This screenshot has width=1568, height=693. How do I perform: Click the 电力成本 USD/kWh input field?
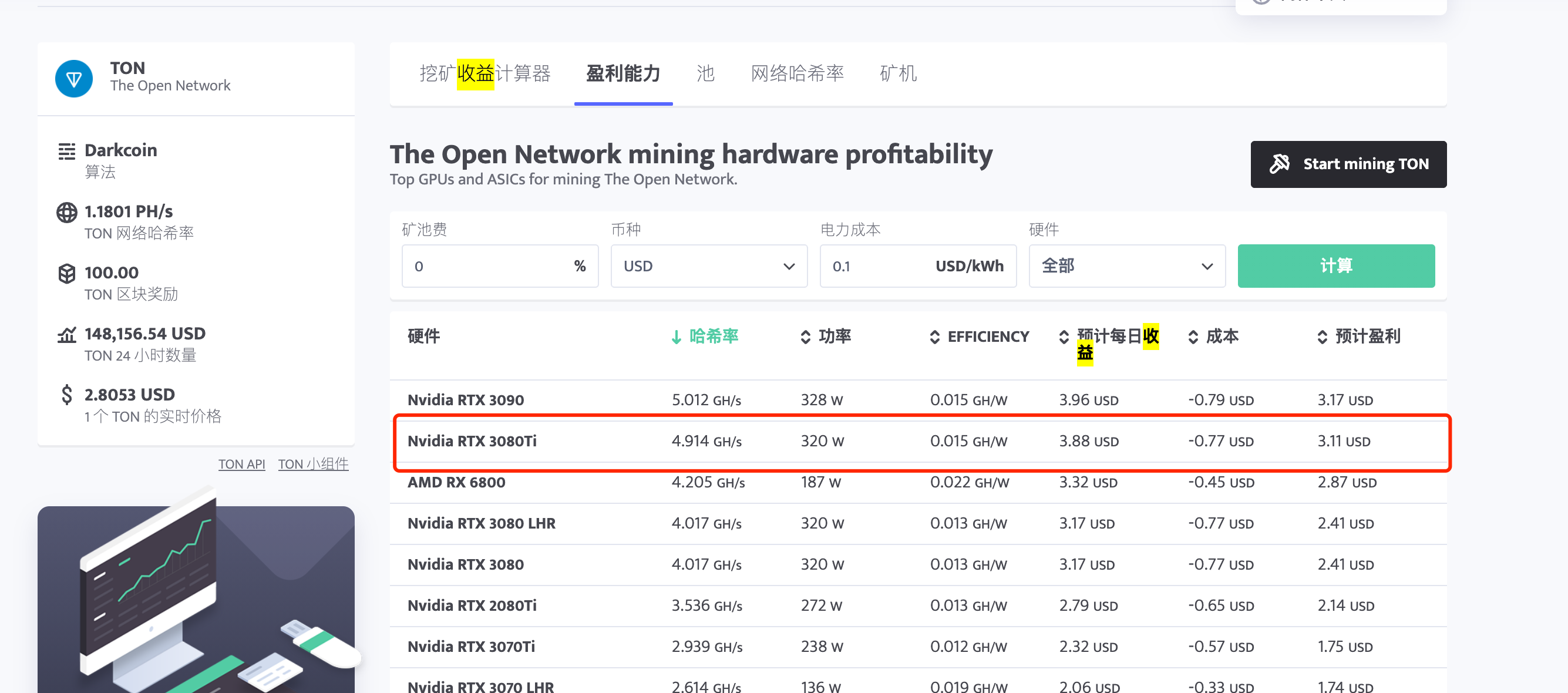click(x=918, y=266)
